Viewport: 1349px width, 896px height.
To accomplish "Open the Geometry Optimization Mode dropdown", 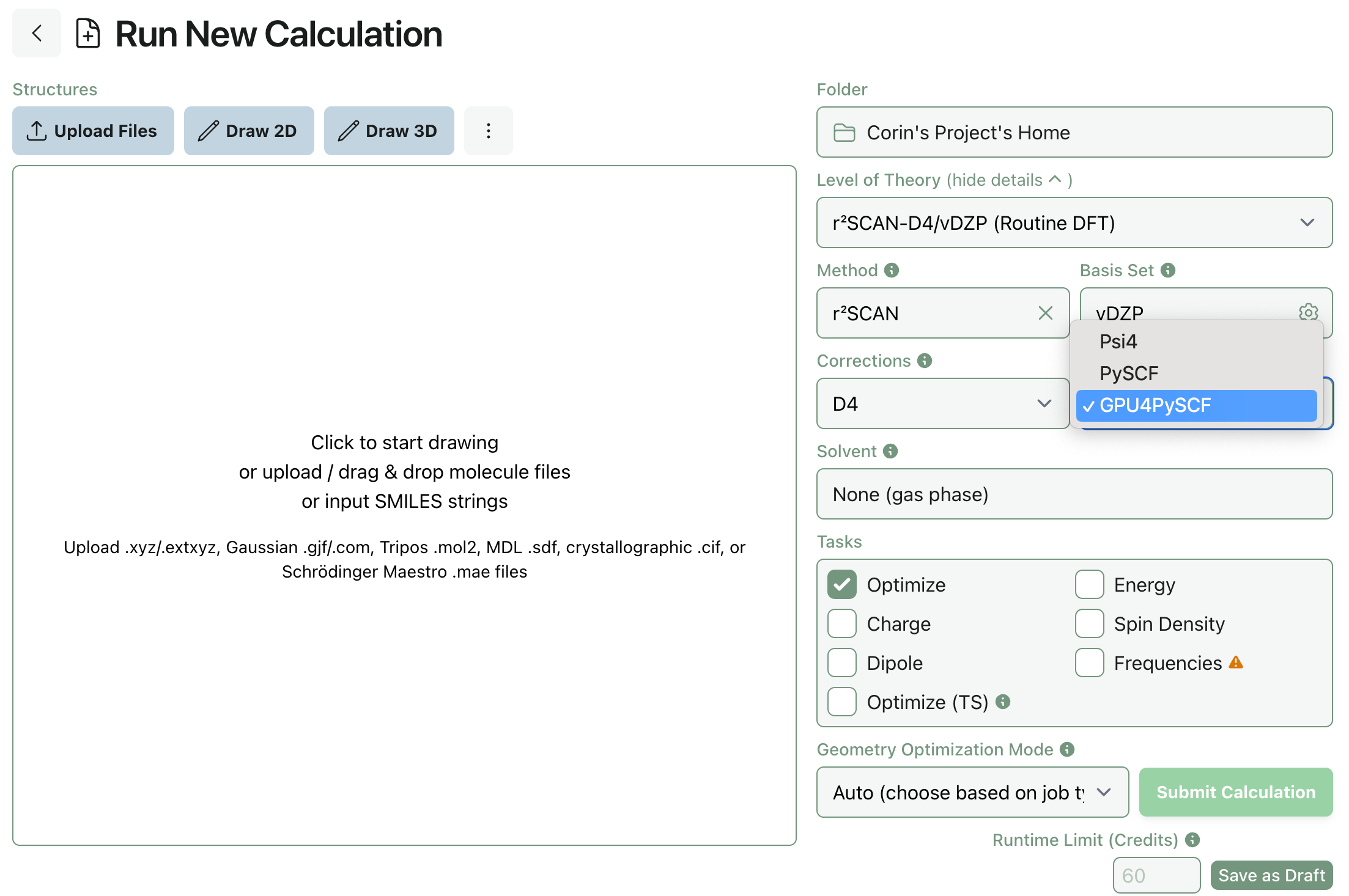I will tap(972, 792).
